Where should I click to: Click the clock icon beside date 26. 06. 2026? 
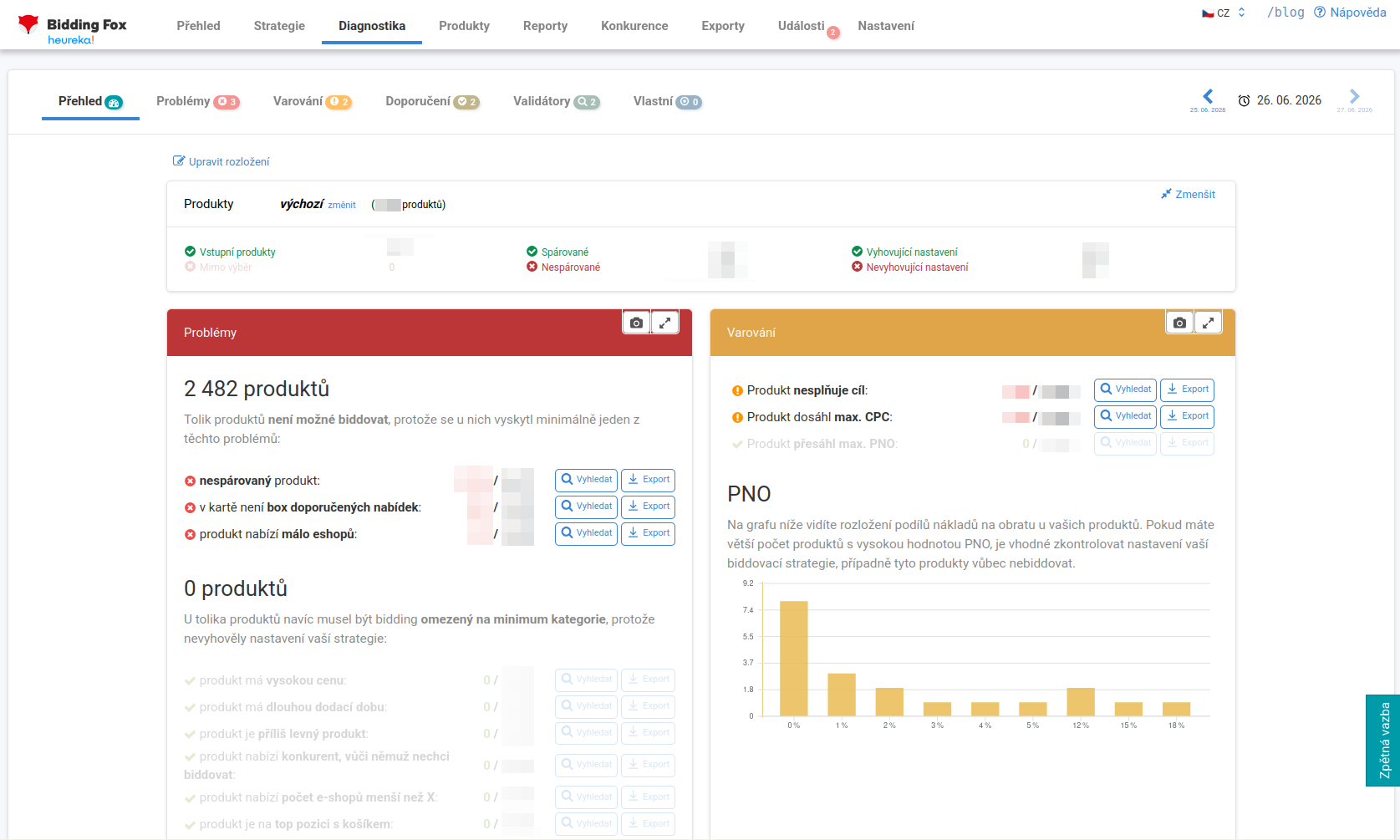coord(1244,100)
